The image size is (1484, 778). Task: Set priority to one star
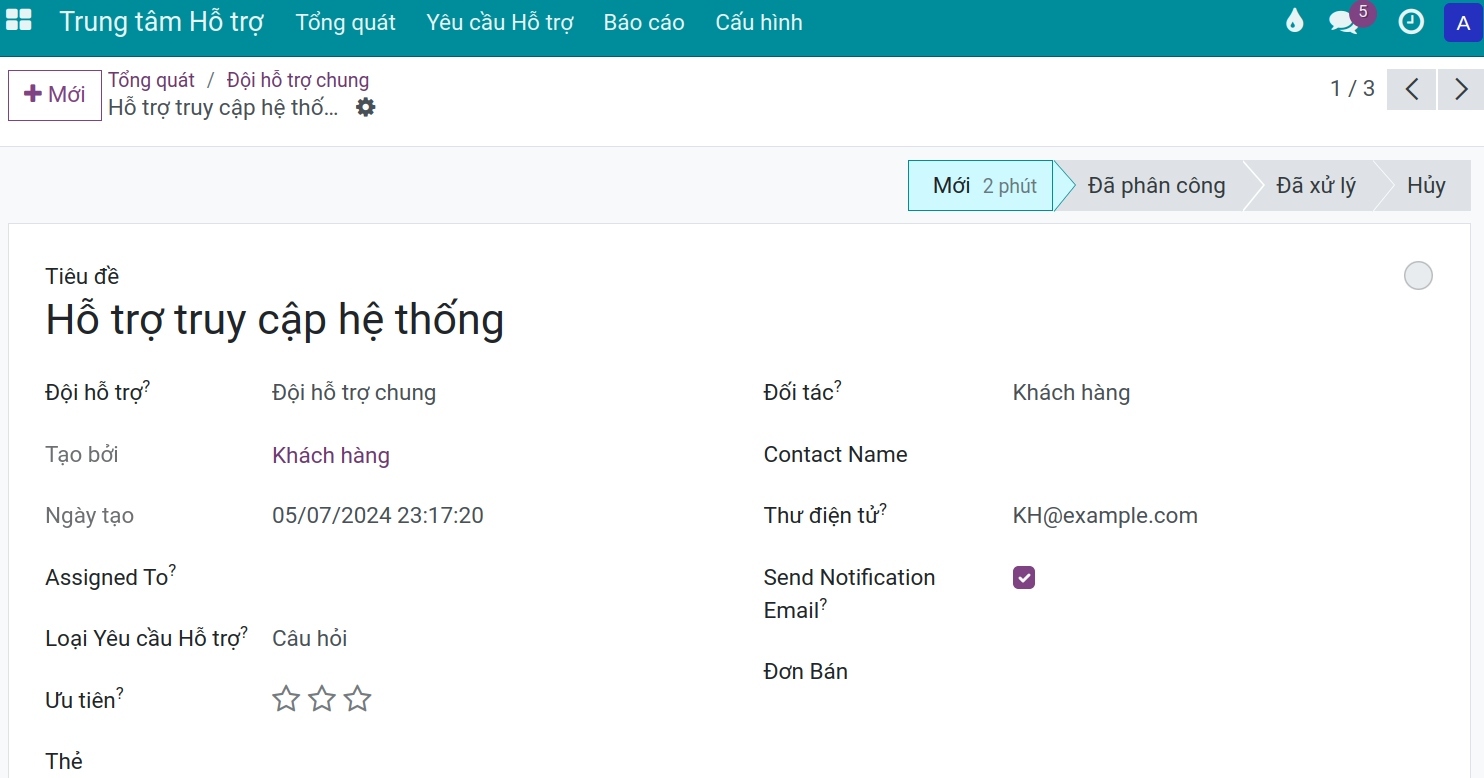pyautogui.click(x=286, y=699)
